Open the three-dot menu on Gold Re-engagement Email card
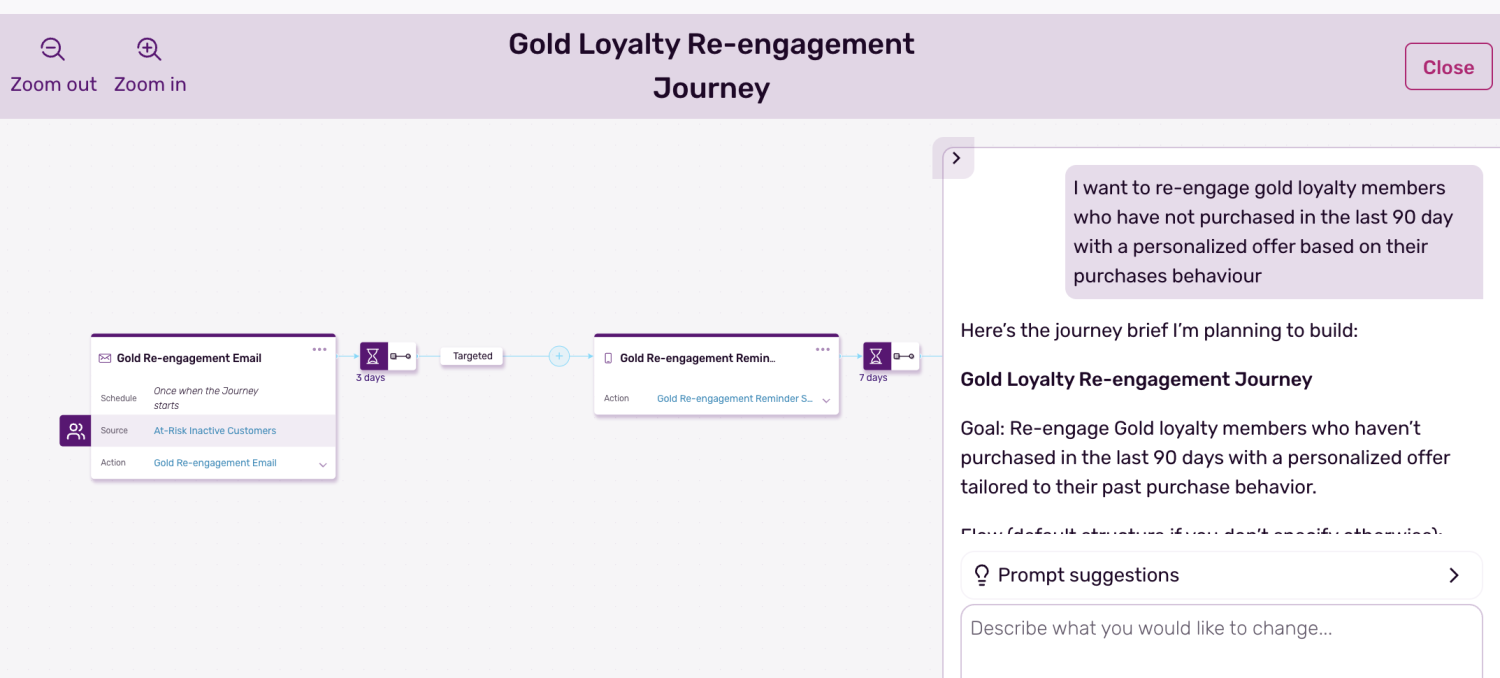 pos(319,349)
